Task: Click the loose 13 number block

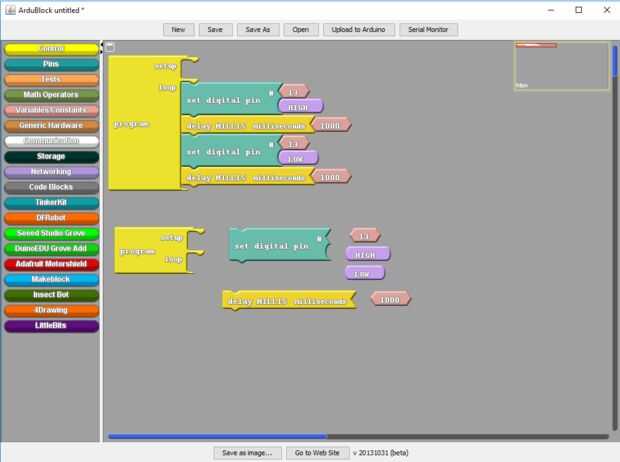Action: click(365, 236)
